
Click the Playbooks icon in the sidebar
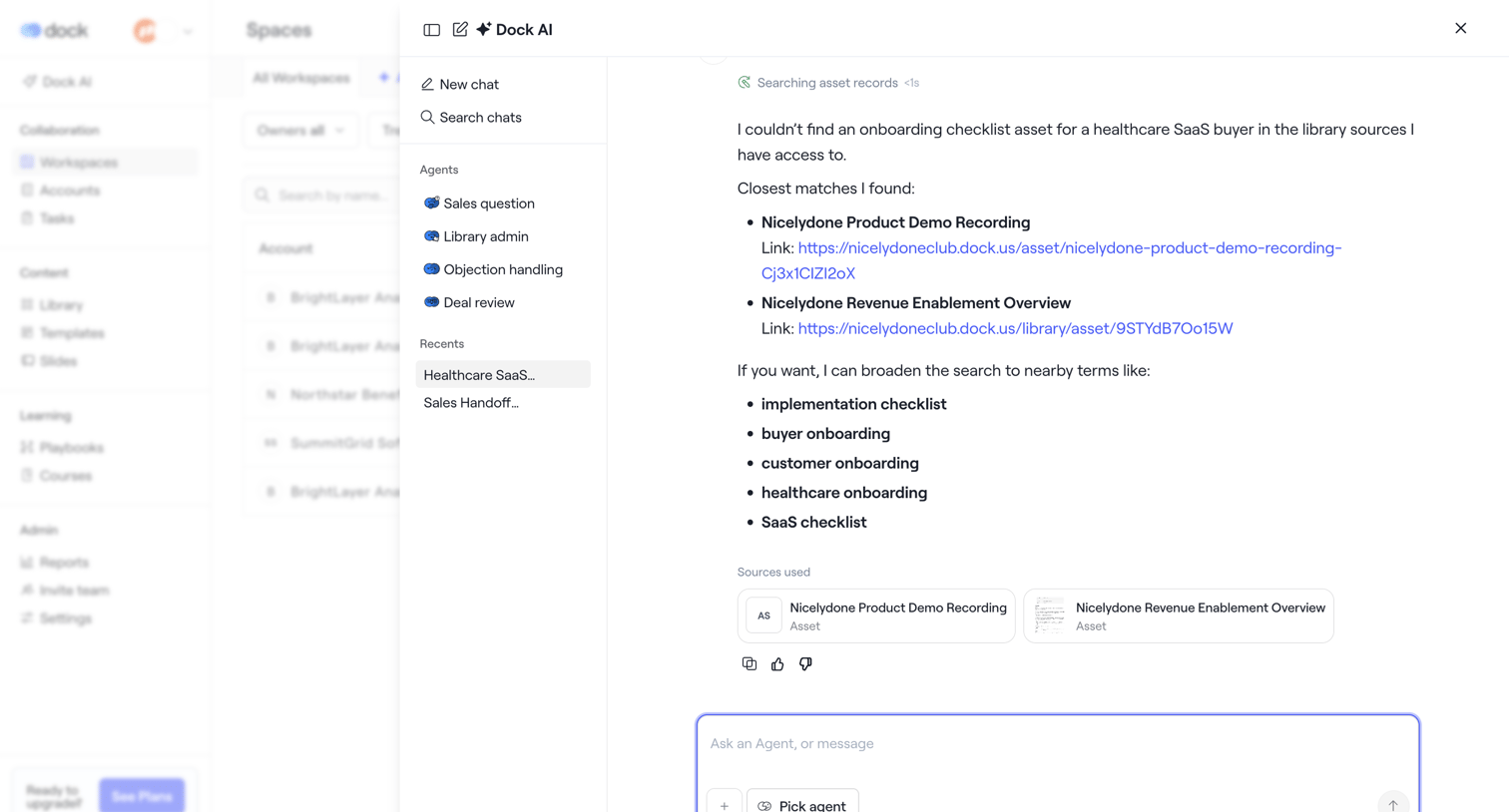point(27,448)
